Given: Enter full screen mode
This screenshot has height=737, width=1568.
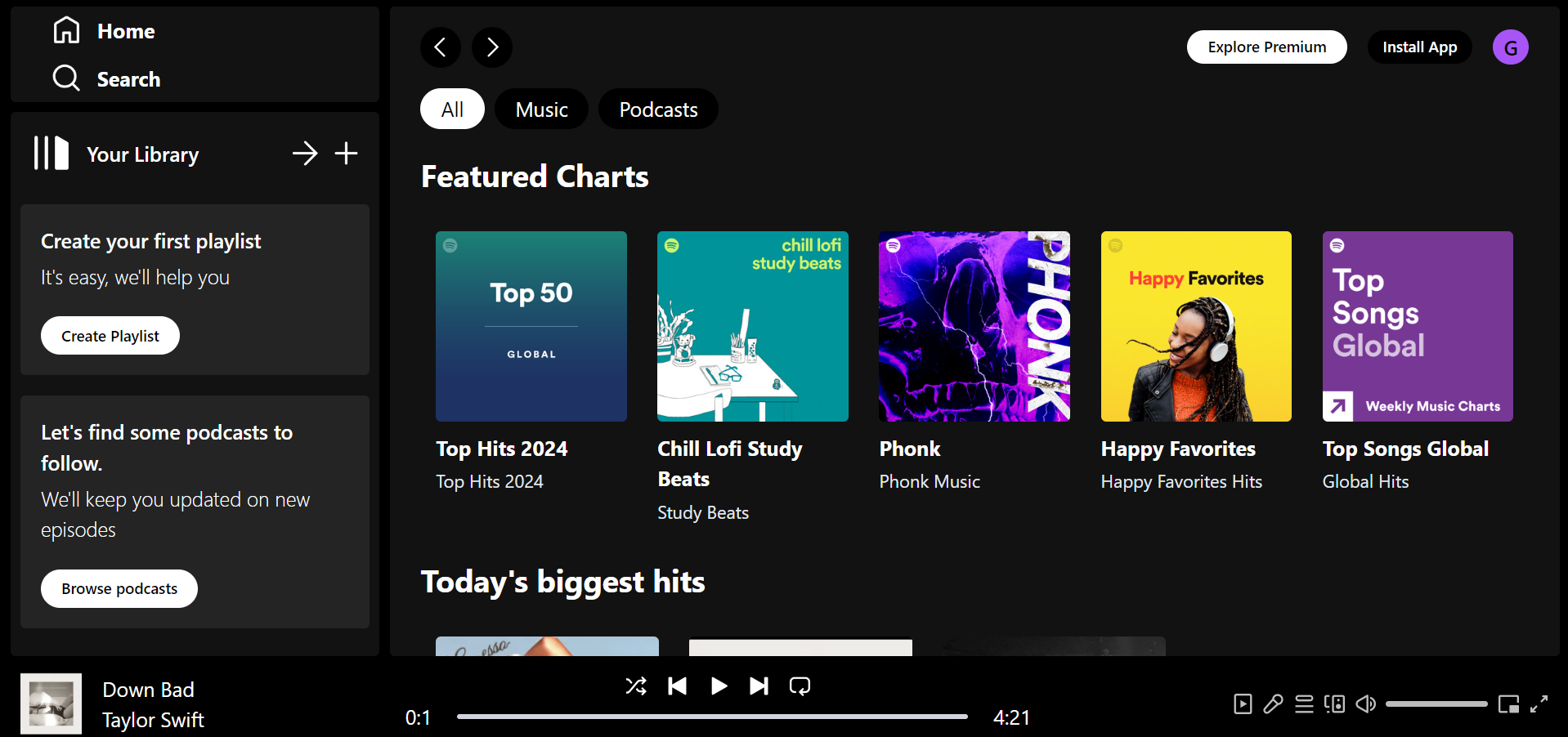Looking at the screenshot, I should click(x=1539, y=703).
